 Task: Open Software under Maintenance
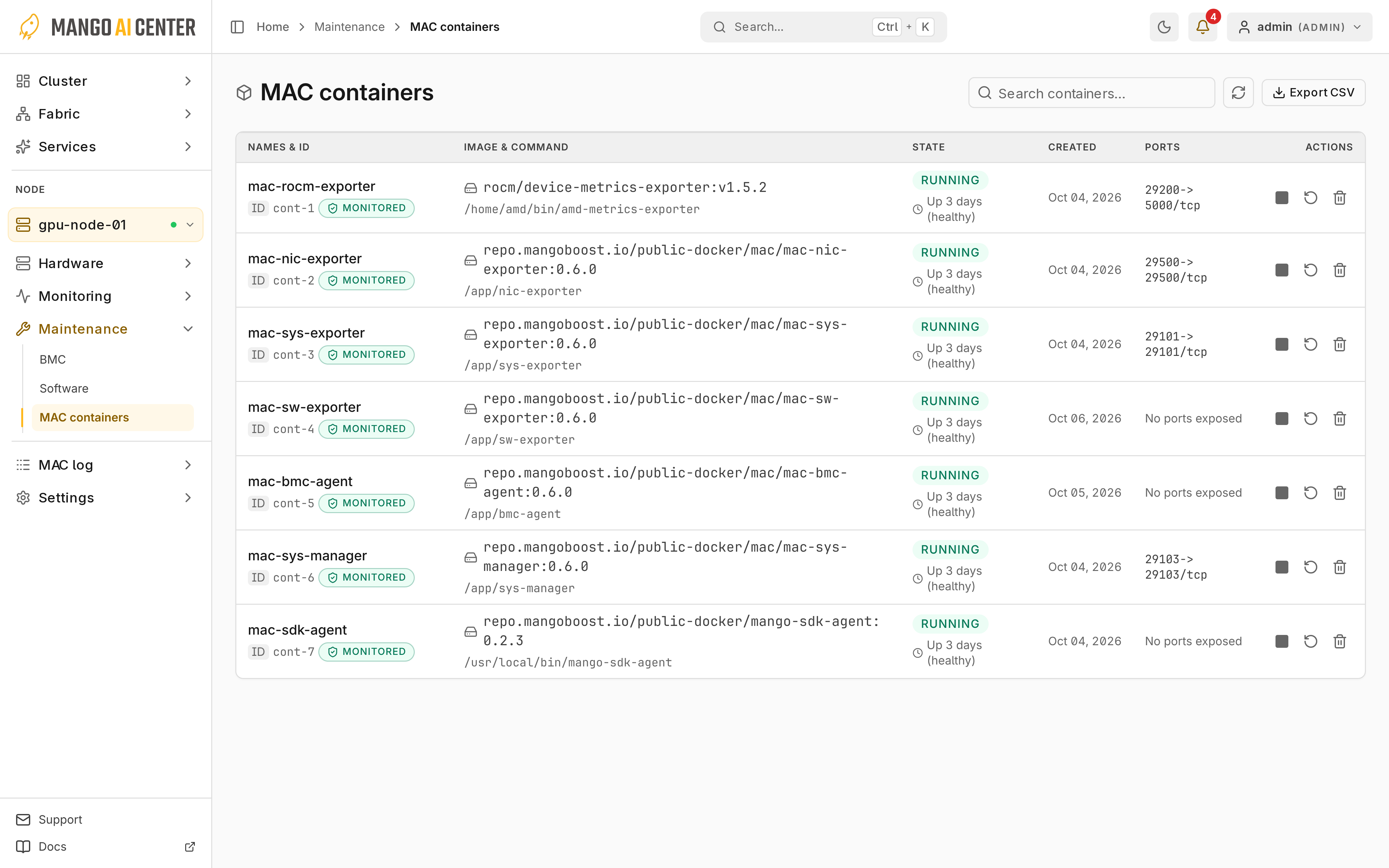click(113, 388)
